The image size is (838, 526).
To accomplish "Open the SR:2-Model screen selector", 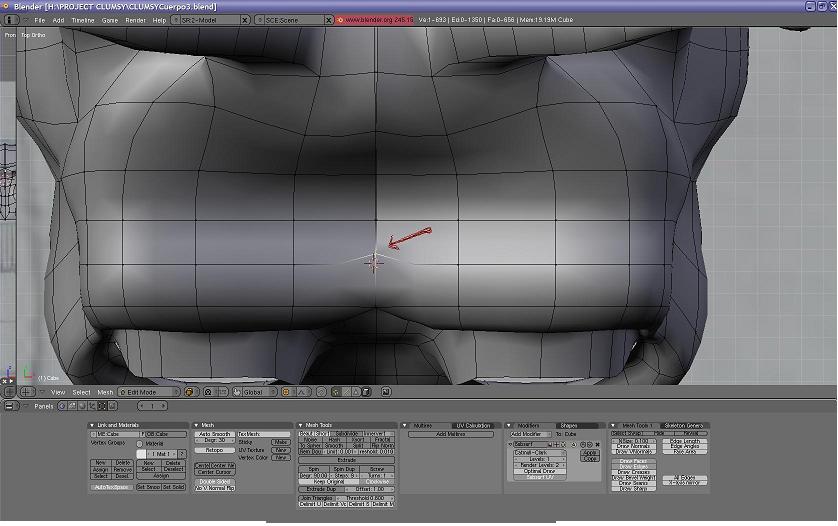I will tap(175, 20).
